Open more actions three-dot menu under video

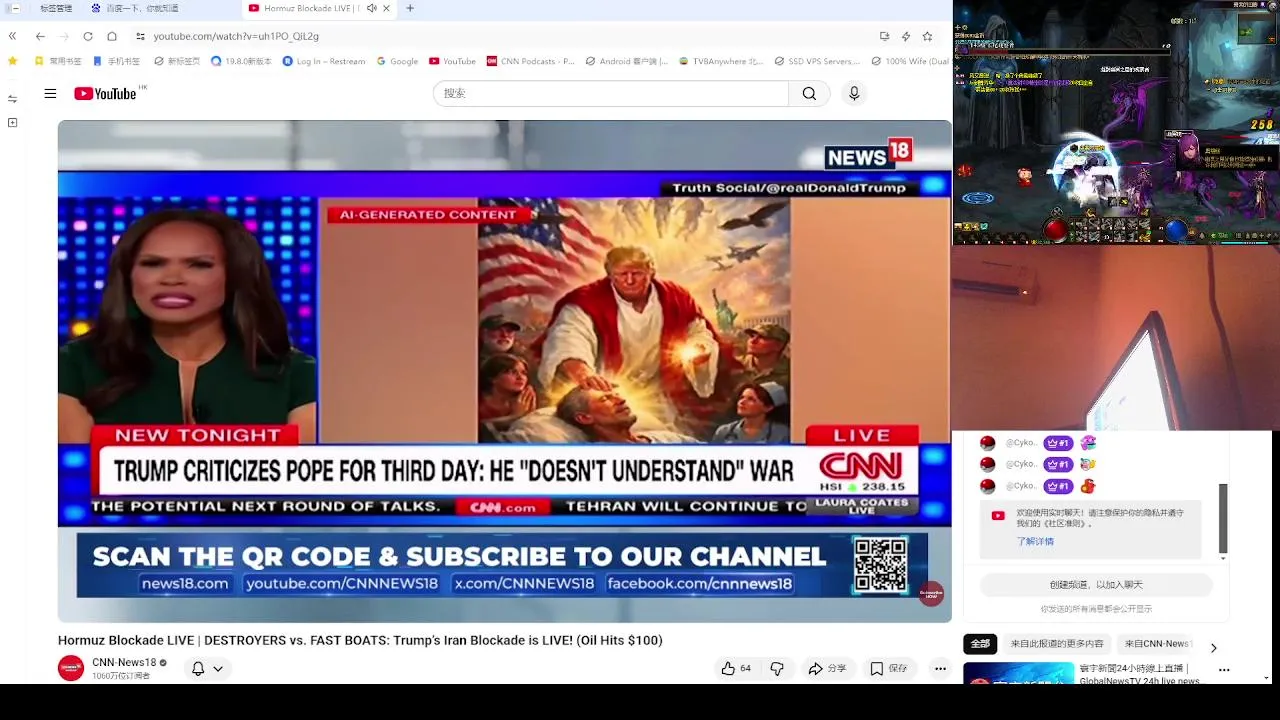(940, 669)
